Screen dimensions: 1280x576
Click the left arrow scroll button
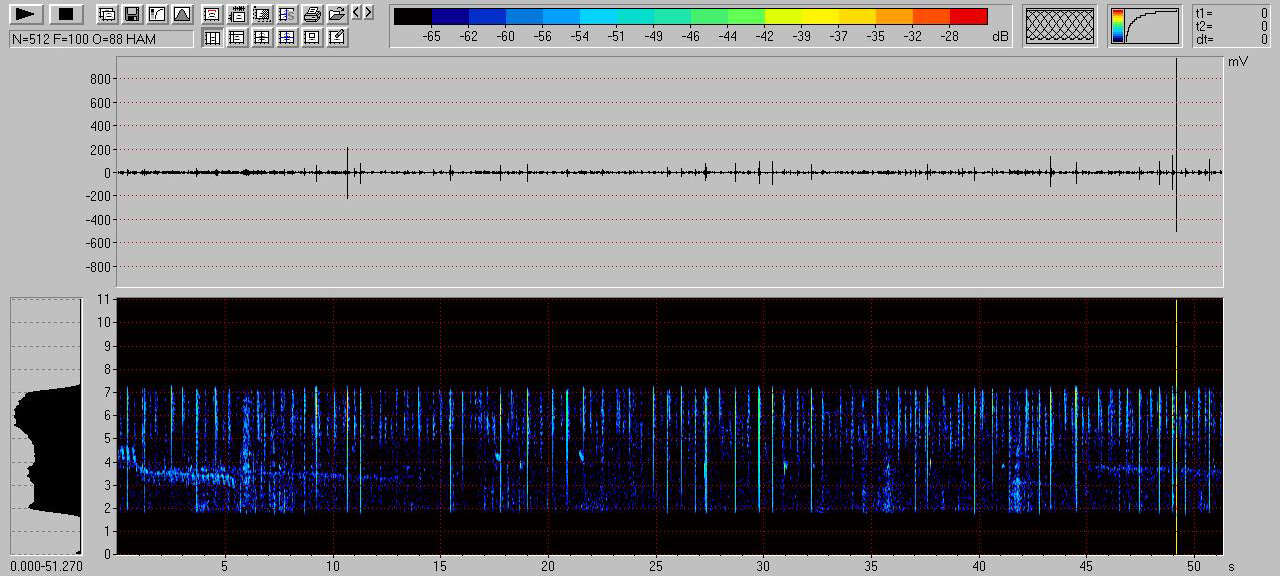(357, 13)
